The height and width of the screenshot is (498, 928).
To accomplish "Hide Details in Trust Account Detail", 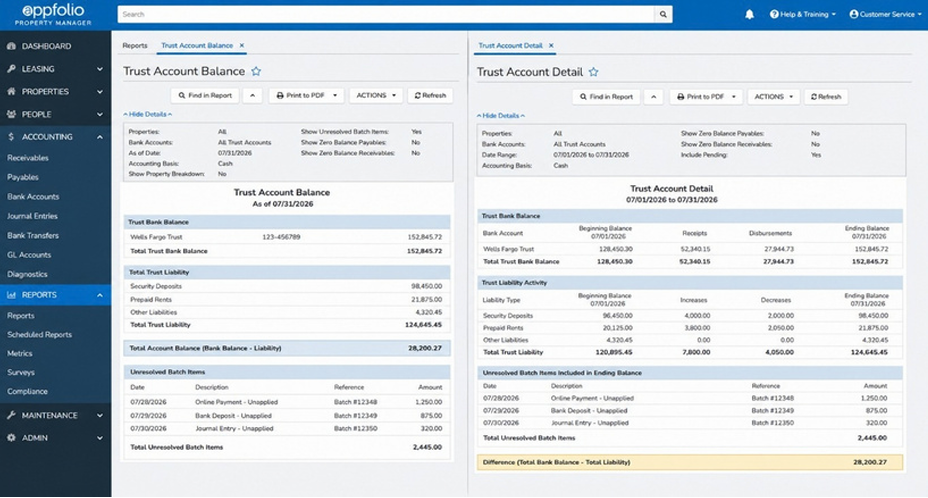I will (501, 115).
